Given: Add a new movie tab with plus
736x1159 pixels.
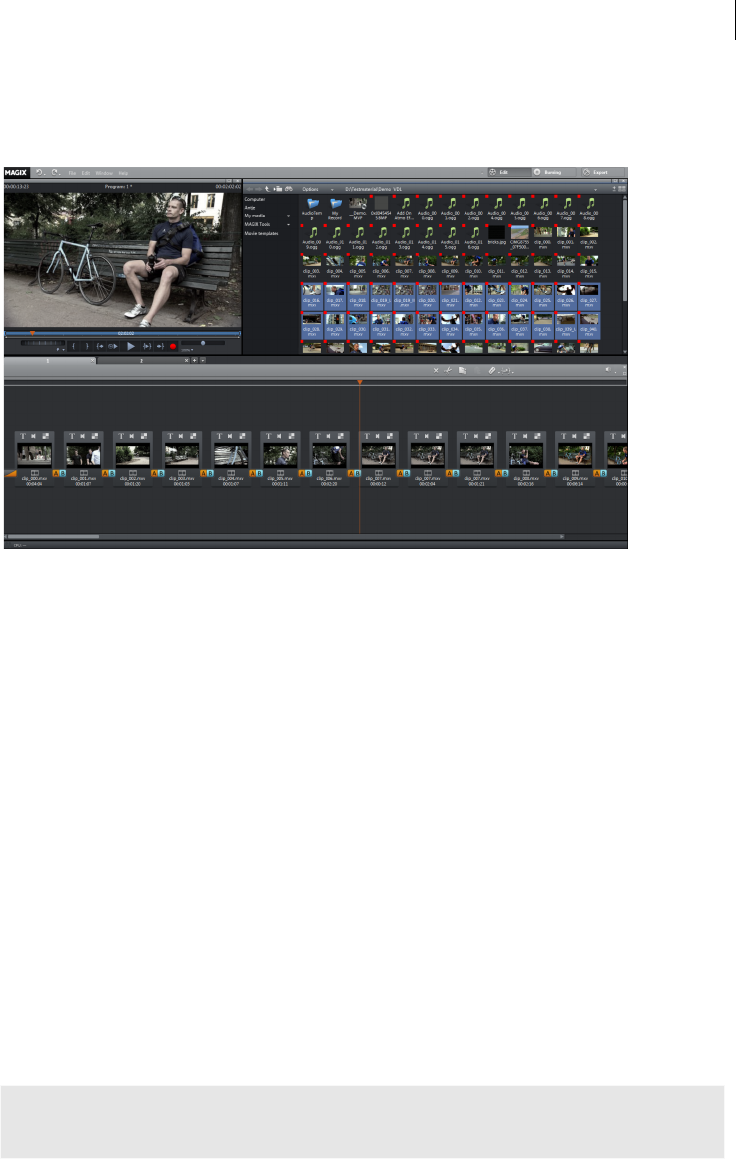Looking at the screenshot, I should point(194,361).
